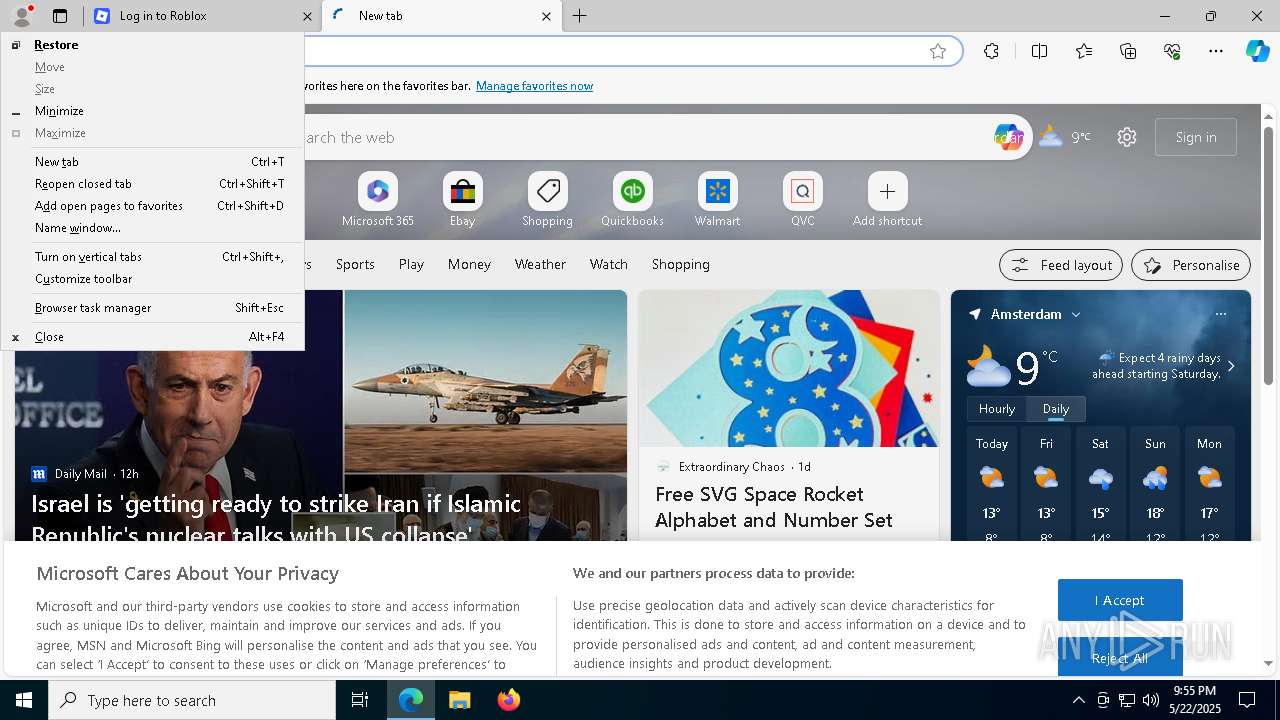Screen dimensions: 1280x720
Task: Select Close in the window menu
Action: 153,337
